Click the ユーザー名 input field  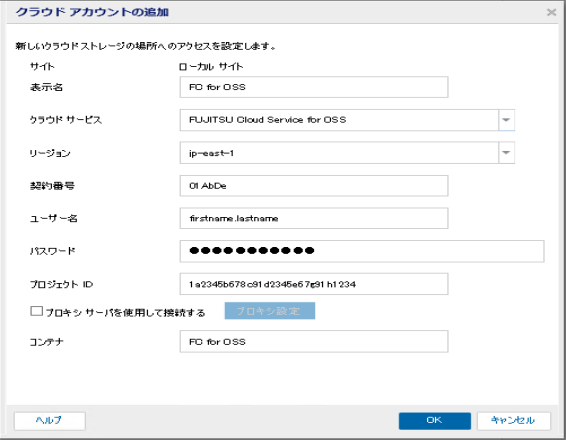point(314,218)
